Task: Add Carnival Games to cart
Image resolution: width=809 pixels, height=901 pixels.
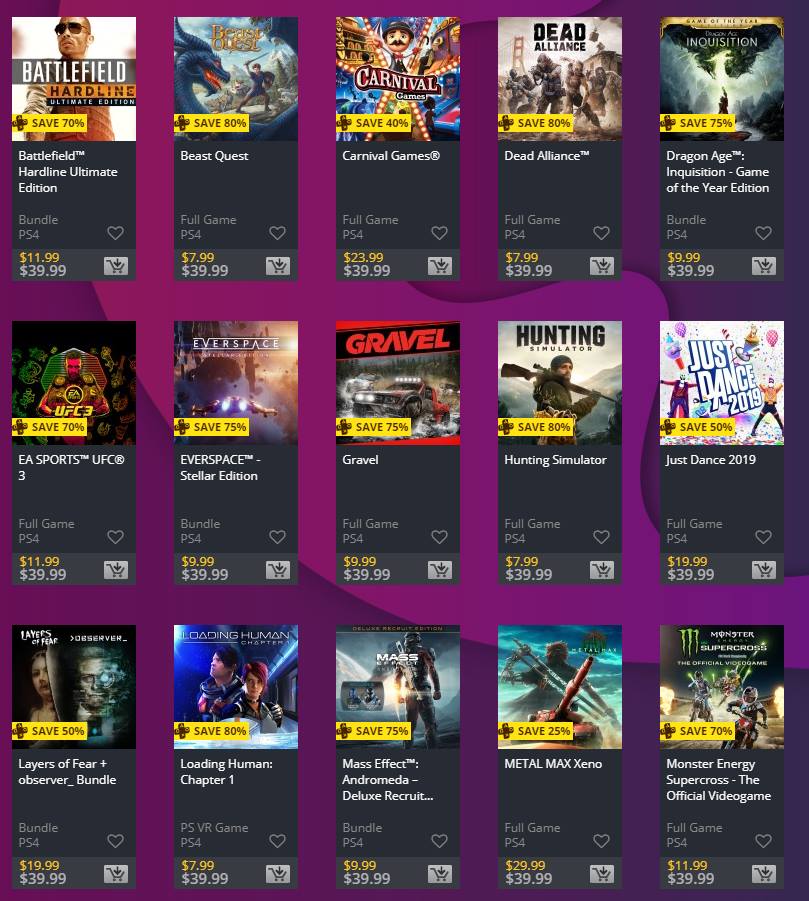Action: 440,266
